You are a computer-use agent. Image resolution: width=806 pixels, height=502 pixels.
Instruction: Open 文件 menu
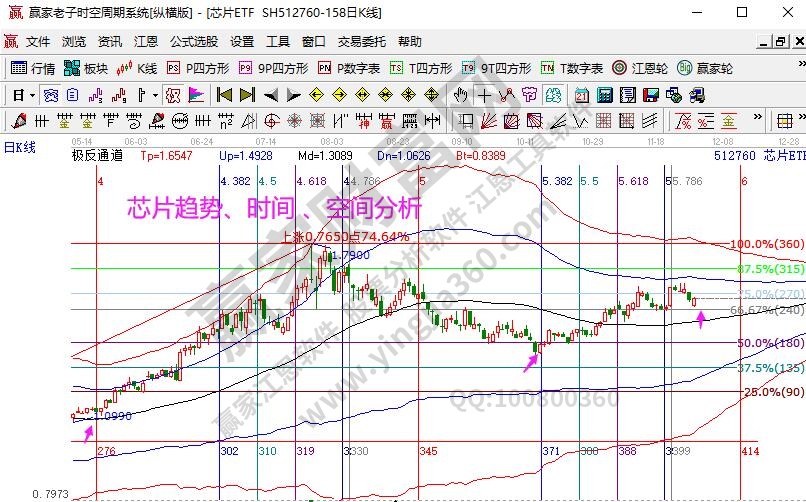38,42
